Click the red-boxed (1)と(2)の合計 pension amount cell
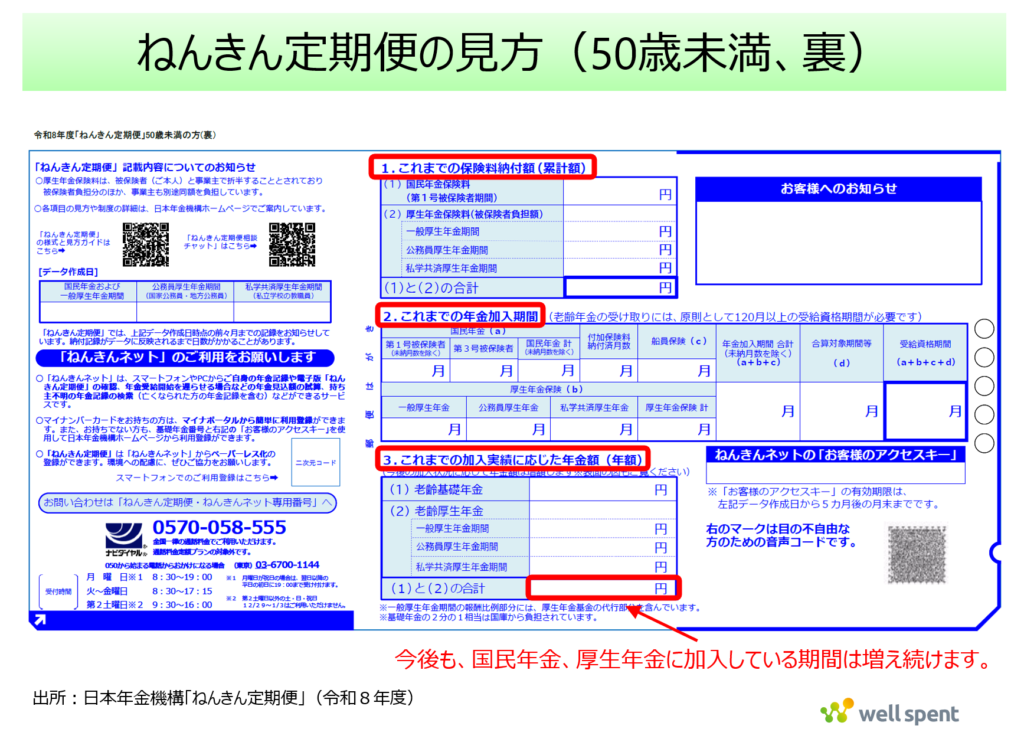 click(603, 588)
